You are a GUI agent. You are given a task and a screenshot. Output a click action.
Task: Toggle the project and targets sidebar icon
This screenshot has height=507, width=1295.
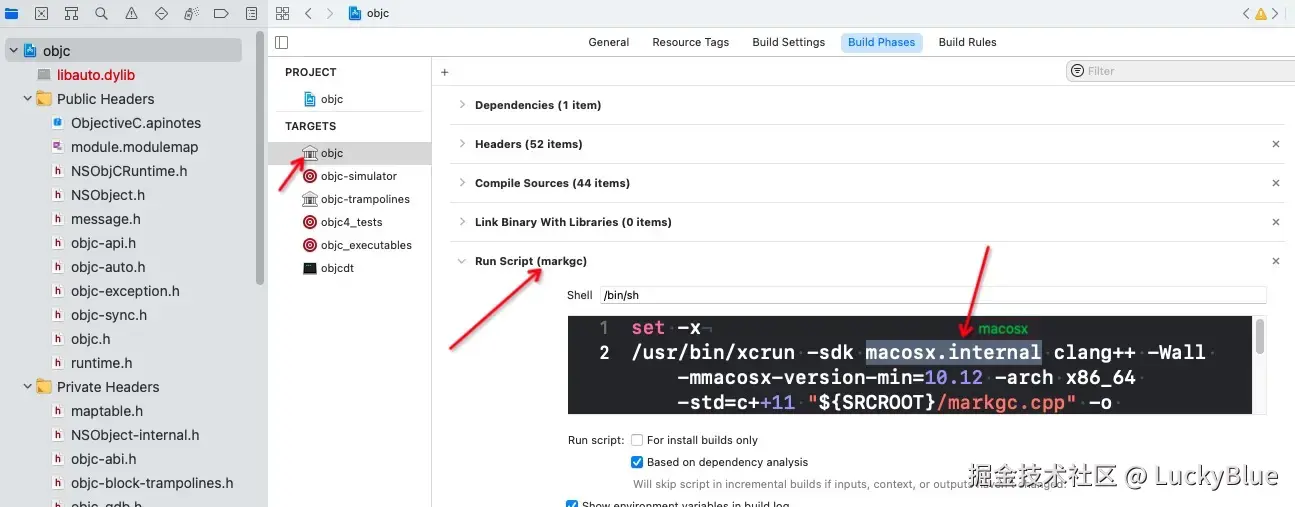(x=282, y=42)
